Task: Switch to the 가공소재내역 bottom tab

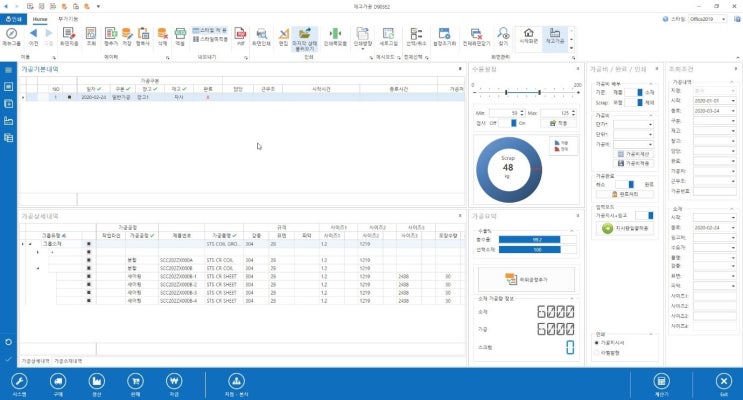Action: tap(68, 361)
